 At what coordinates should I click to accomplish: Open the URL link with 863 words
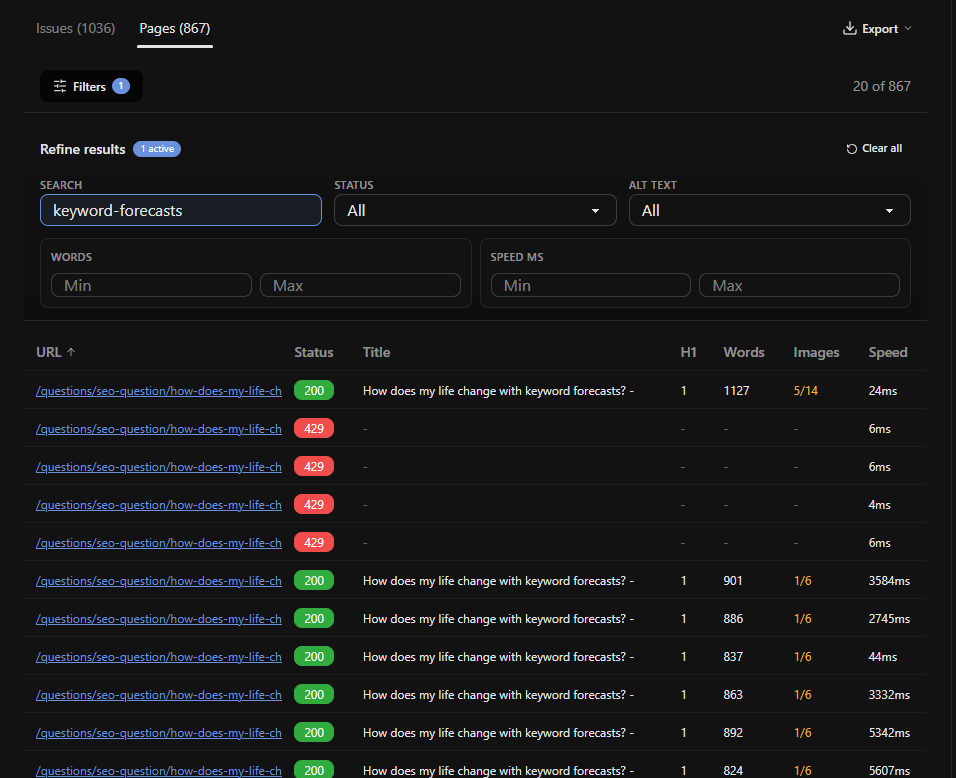coord(159,695)
